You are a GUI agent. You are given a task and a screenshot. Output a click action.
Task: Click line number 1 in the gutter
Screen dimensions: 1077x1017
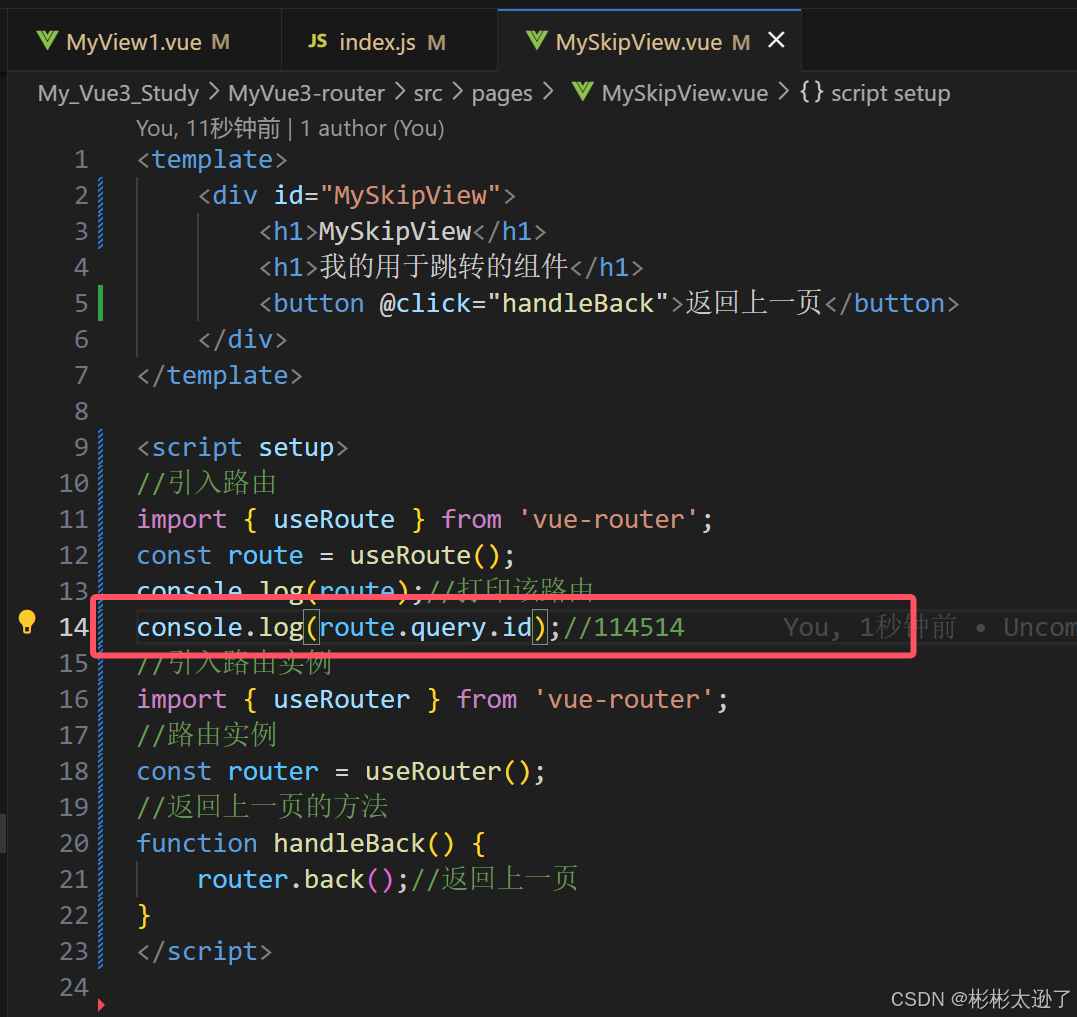click(x=81, y=160)
